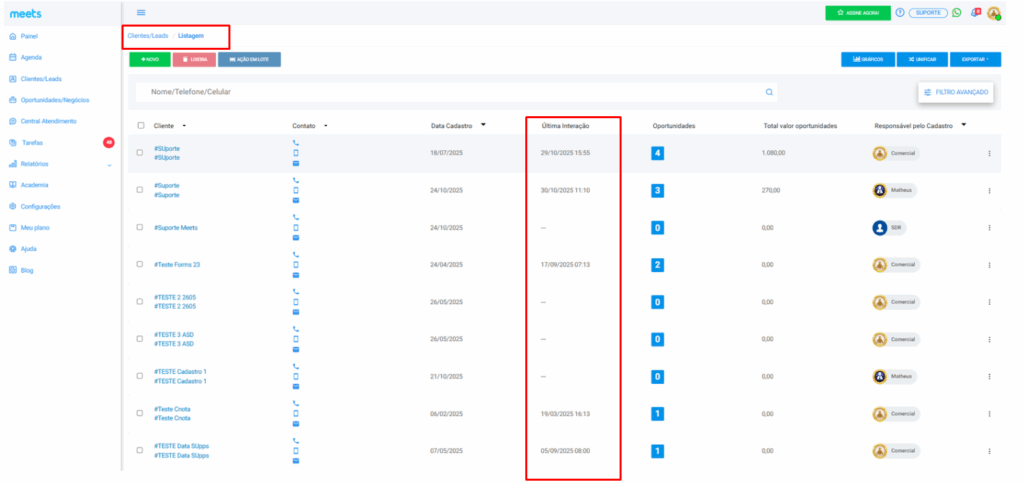
Task: Check the select-all checkbox in table header
Action: pyautogui.click(x=141, y=126)
